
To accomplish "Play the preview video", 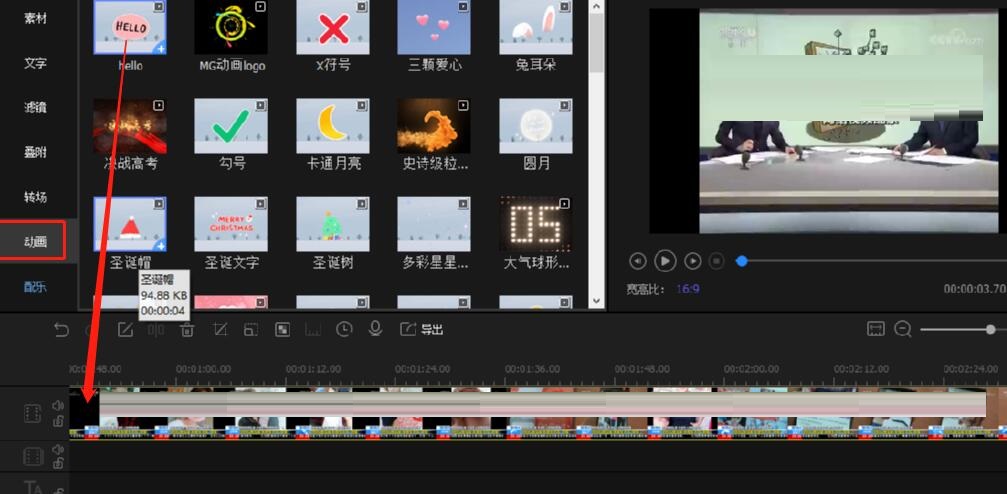I will tap(665, 261).
